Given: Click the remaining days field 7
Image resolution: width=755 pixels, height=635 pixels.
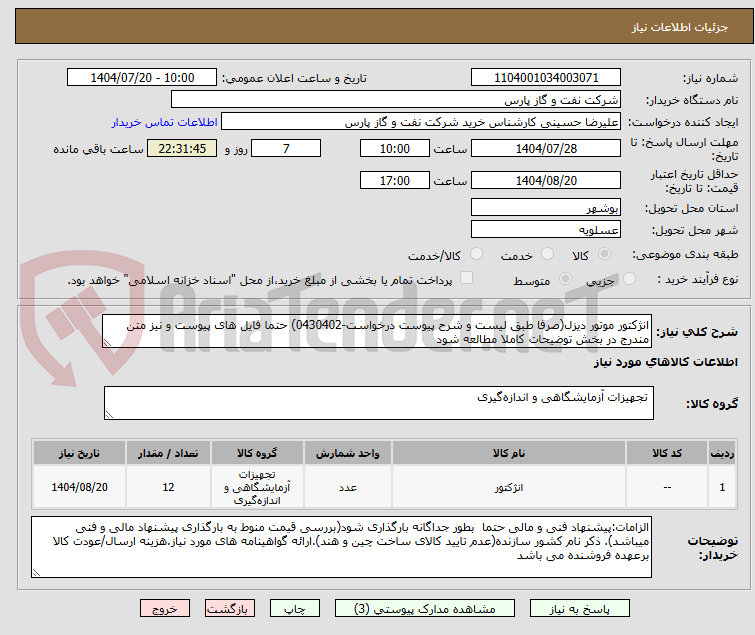Looking at the screenshot, I should click(x=286, y=148).
